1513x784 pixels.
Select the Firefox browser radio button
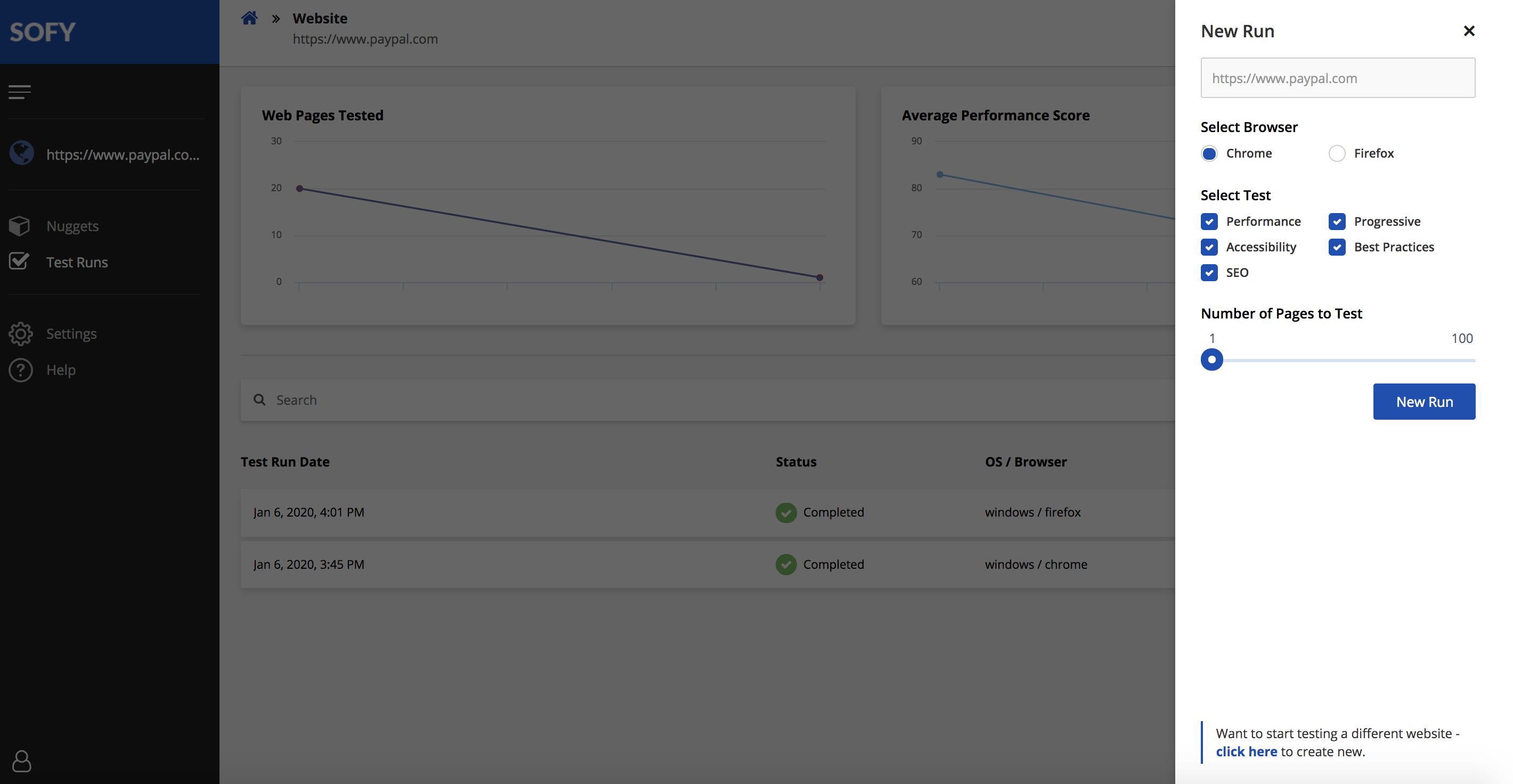click(1337, 153)
